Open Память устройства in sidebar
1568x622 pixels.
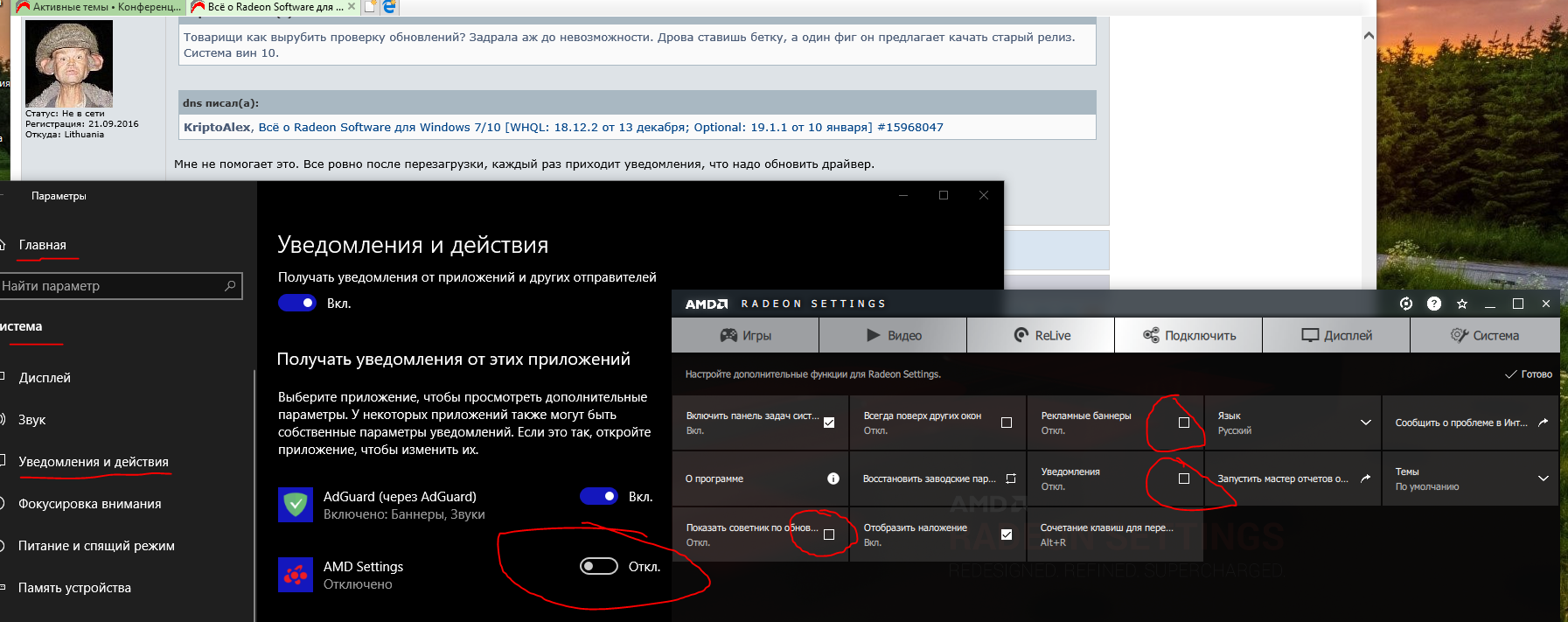(x=74, y=588)
